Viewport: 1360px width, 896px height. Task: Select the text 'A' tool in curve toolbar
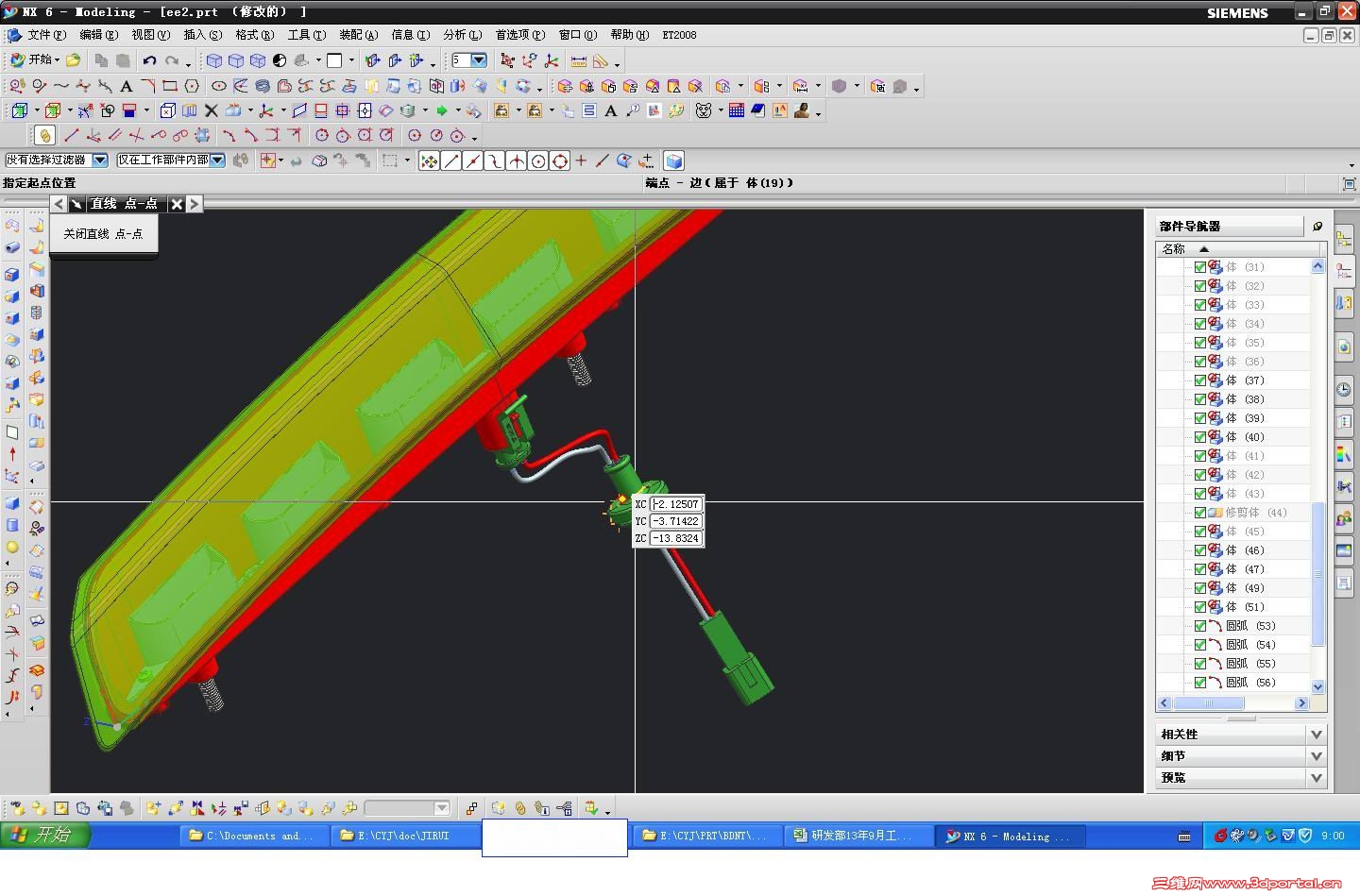coord(126,86)
